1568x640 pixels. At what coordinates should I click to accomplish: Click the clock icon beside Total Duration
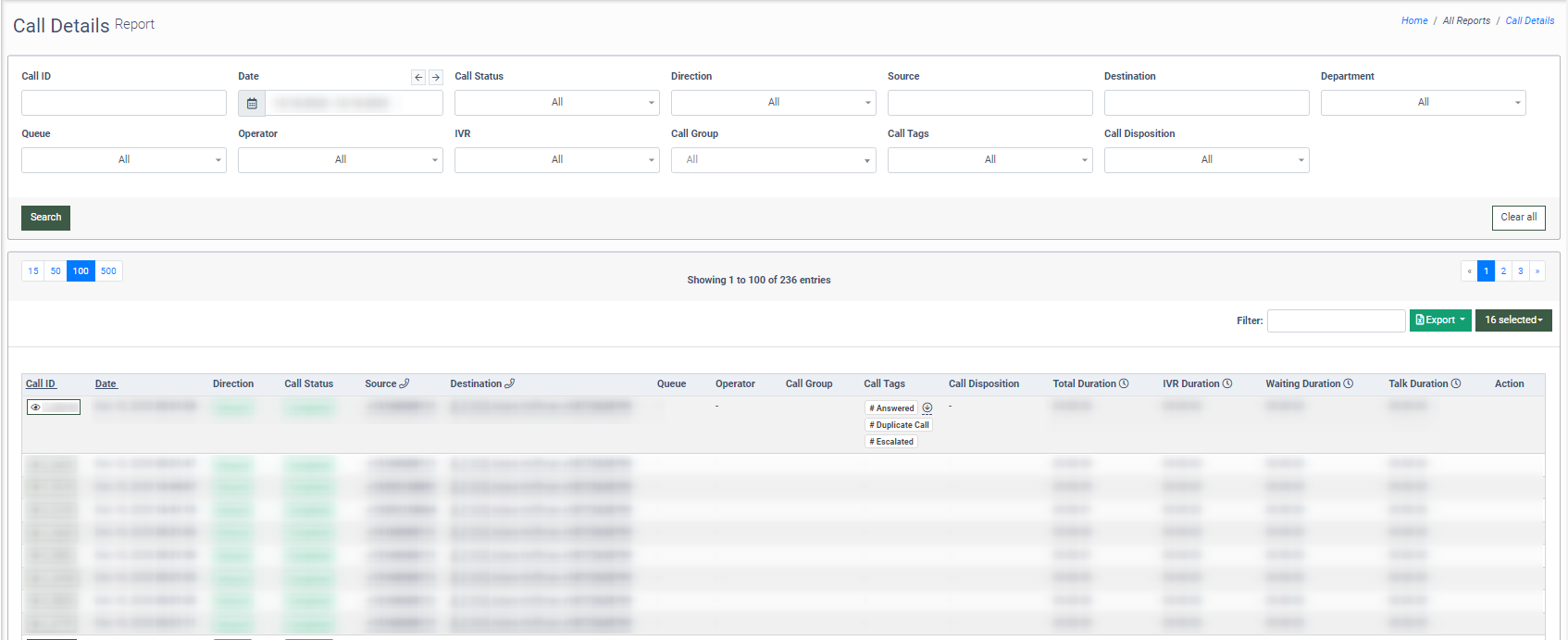[1124, 383]
